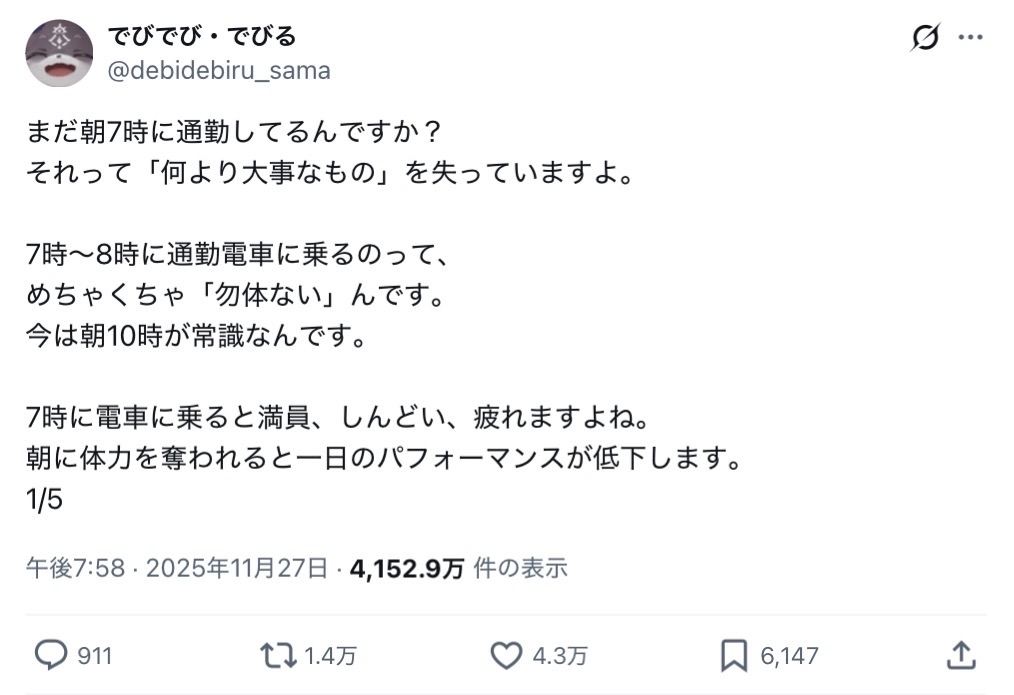Click the share upload icon
The width and height of the screenshot is (1014, 695).
tap(960, 655)
